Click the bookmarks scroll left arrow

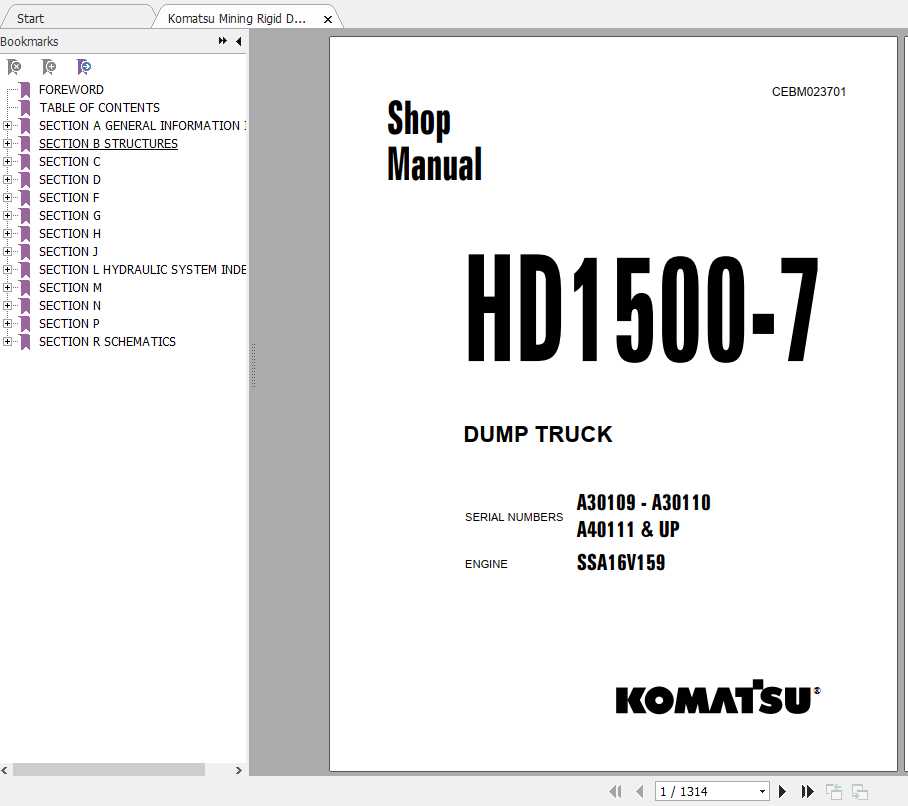pyautogui.click(x=4, y=770)
